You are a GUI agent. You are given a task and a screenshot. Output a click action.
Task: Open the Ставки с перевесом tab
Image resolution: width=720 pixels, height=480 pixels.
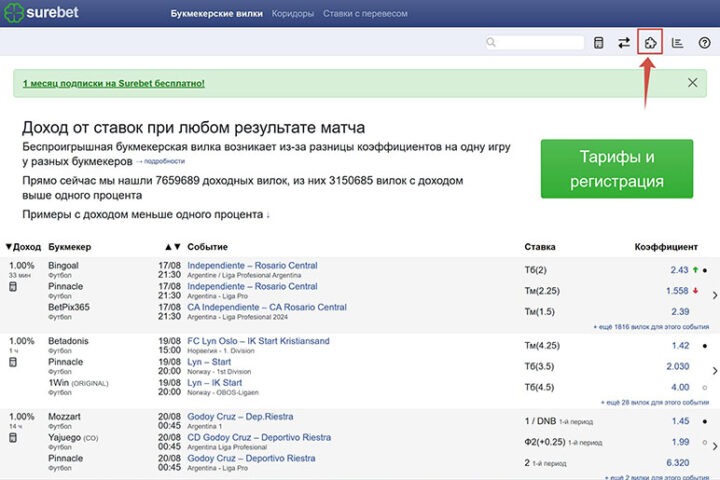365,15
